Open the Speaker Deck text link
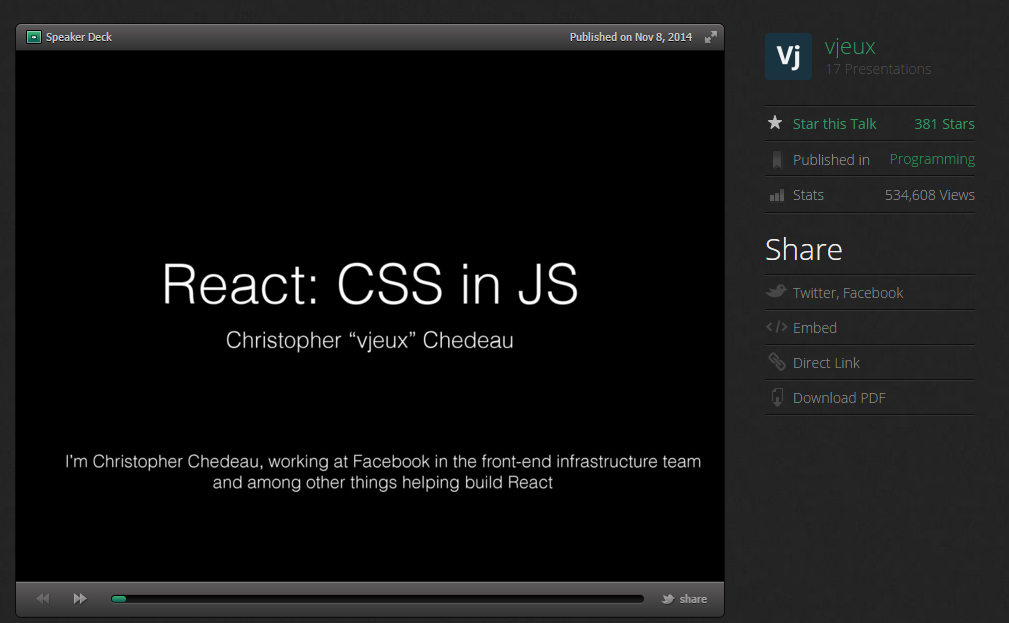The image size is (1009, 623). 79,37
